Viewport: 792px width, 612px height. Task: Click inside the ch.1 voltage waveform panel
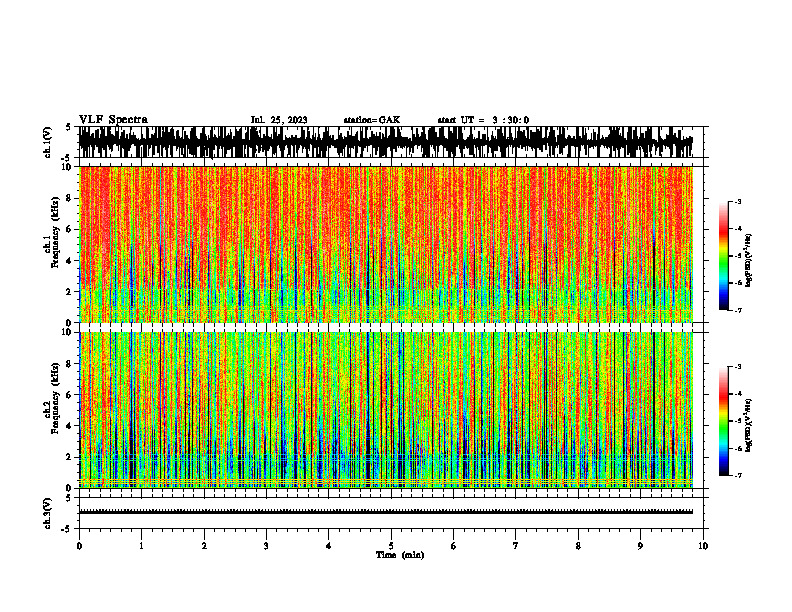point(391,142)
